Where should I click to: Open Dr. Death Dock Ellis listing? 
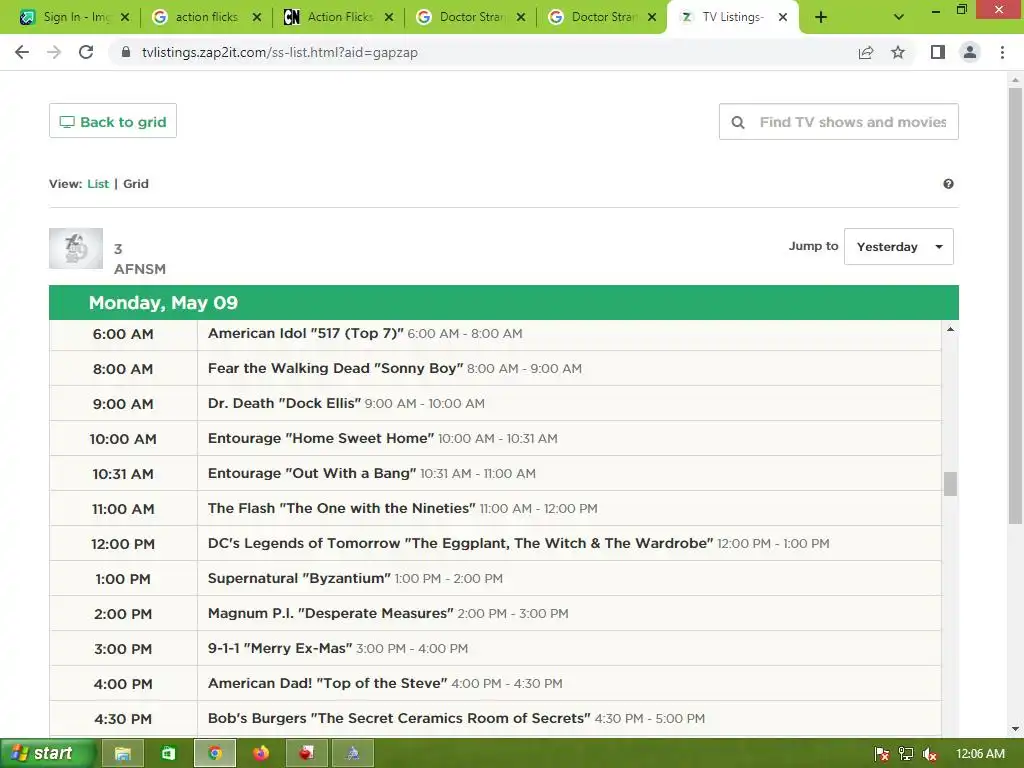tap(284, 404)
